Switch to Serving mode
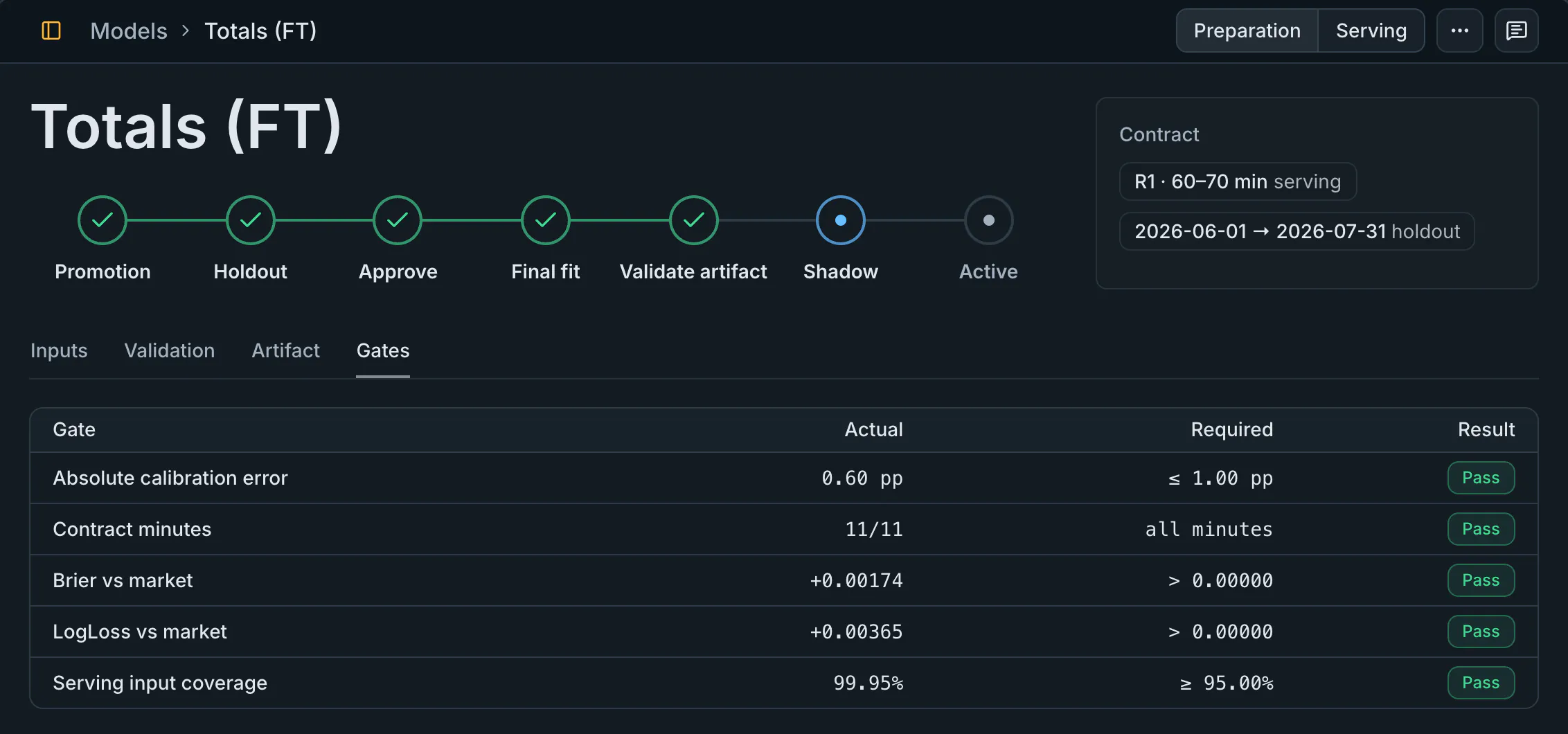This screenshot has height=734, width=1568. tap(1371, 30)
